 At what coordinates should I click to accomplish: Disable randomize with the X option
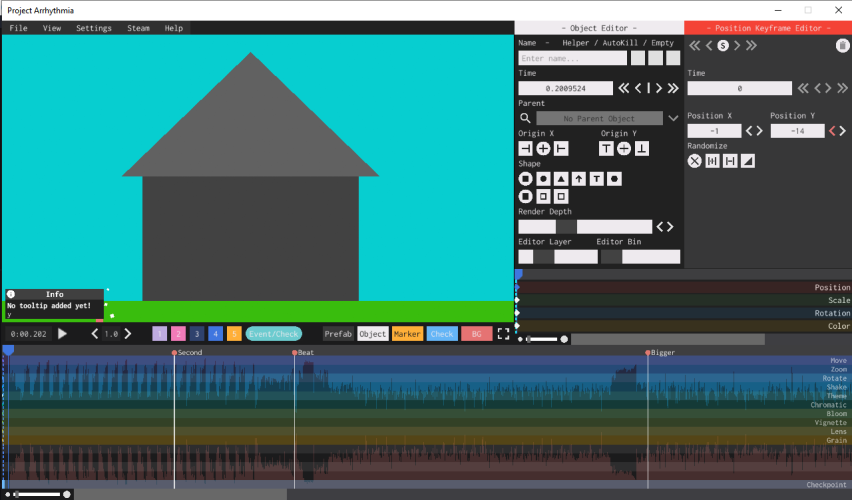click(x=695, y=161)
